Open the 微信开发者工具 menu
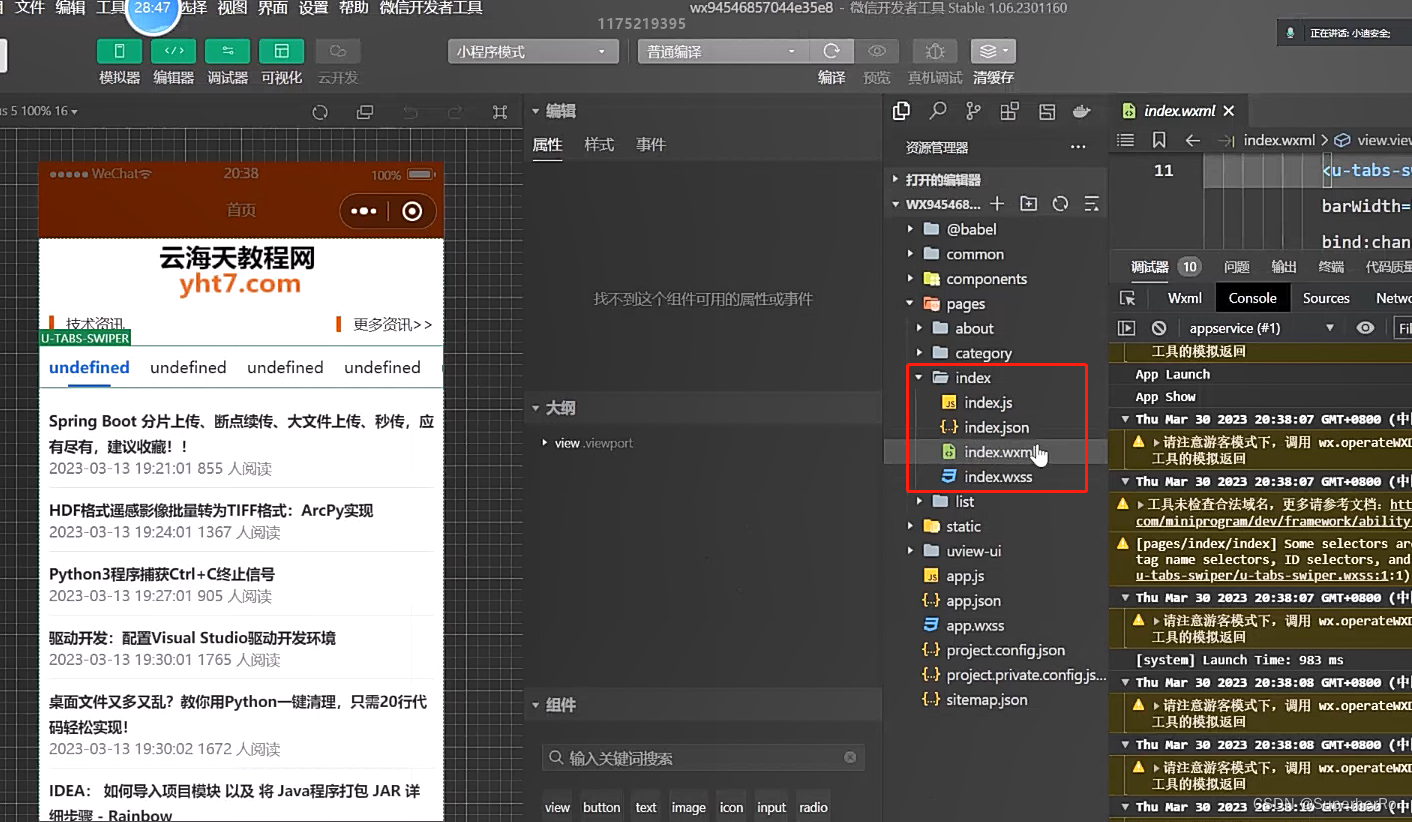This screenshot has width=1412, height=822. pyautogui.click(x=431, y=8)
